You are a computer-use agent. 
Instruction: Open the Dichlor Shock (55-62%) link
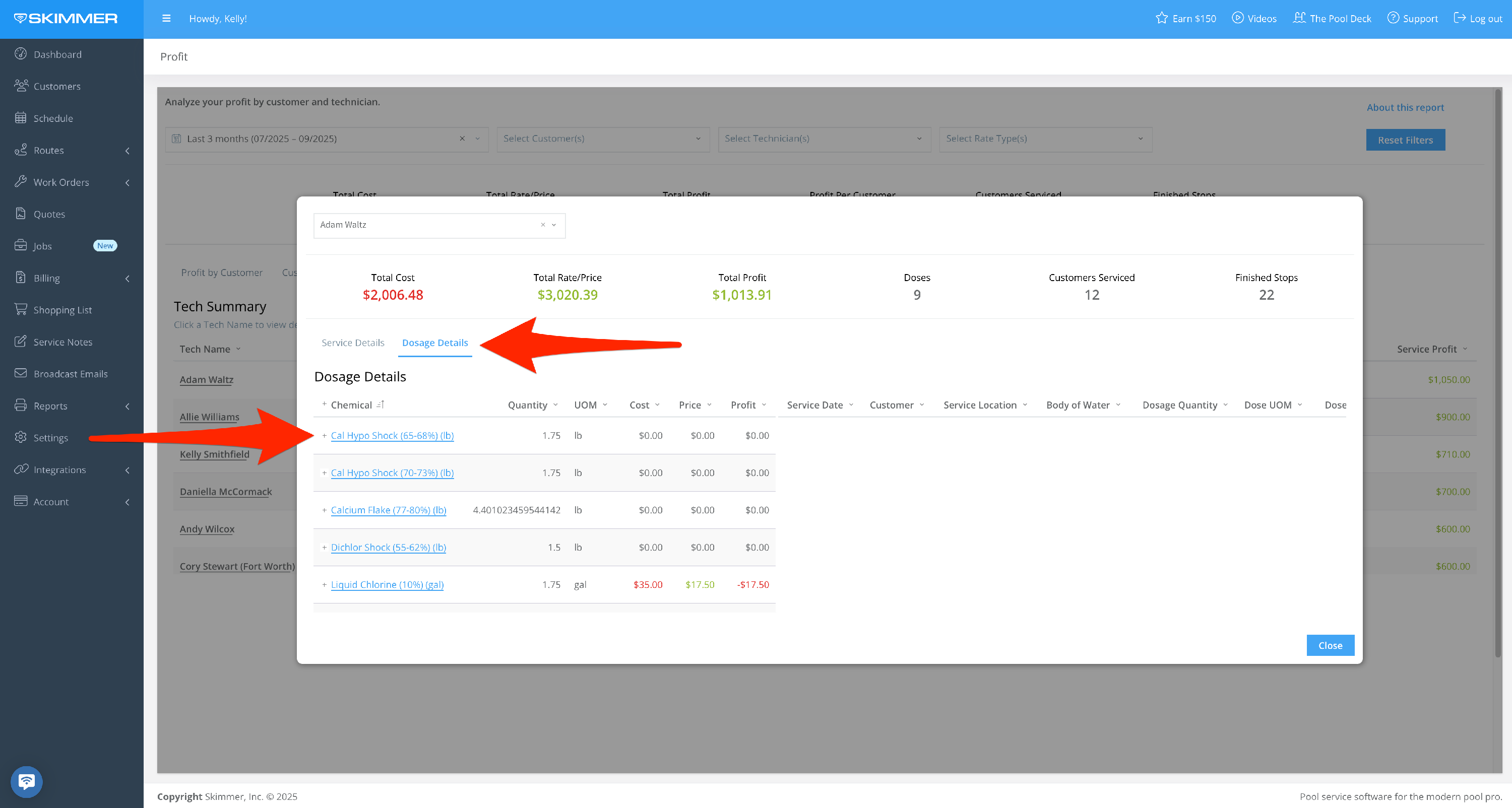coord(388,547)
